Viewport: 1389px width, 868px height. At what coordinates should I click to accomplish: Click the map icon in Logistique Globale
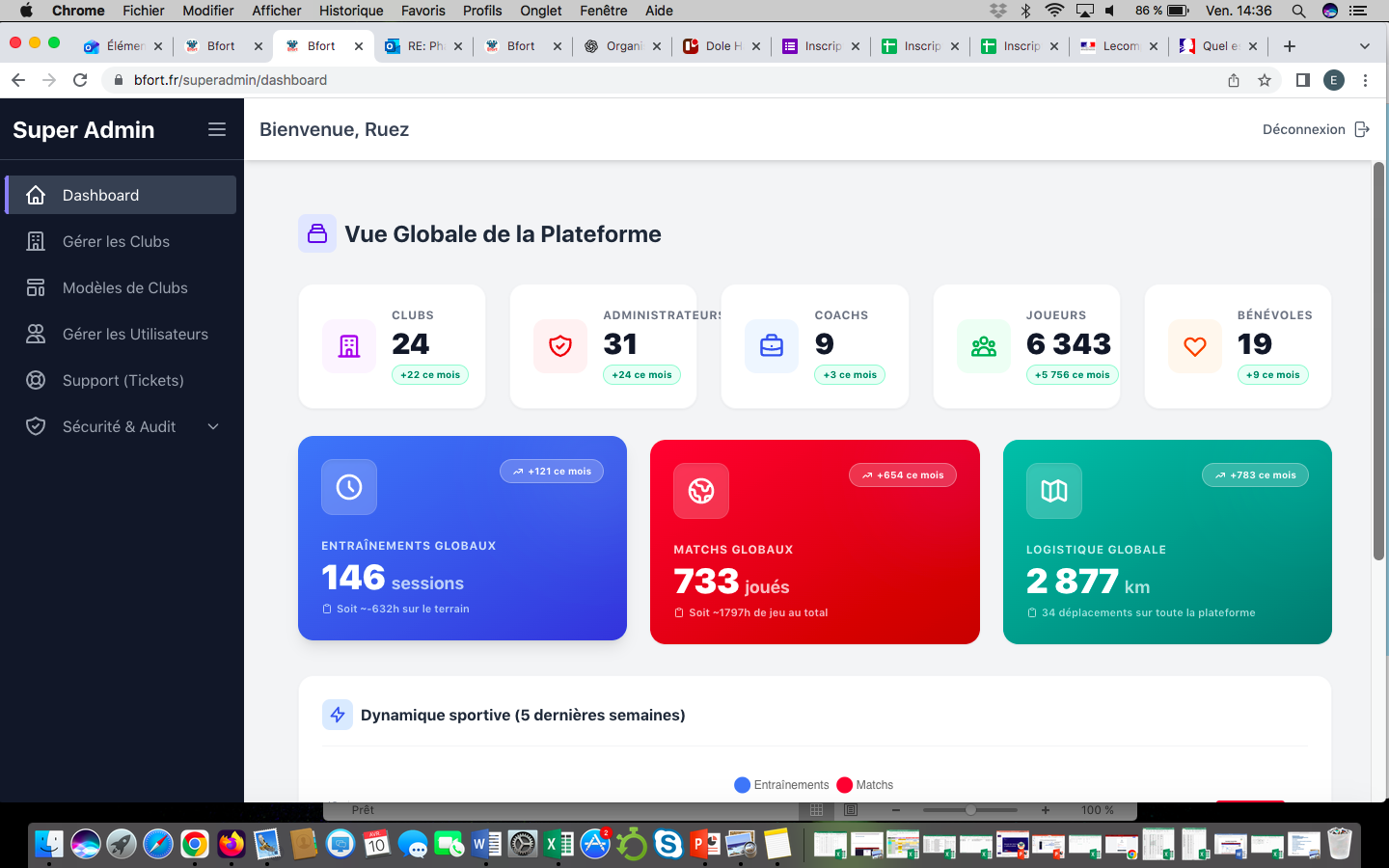click(x=1054, y=491)
